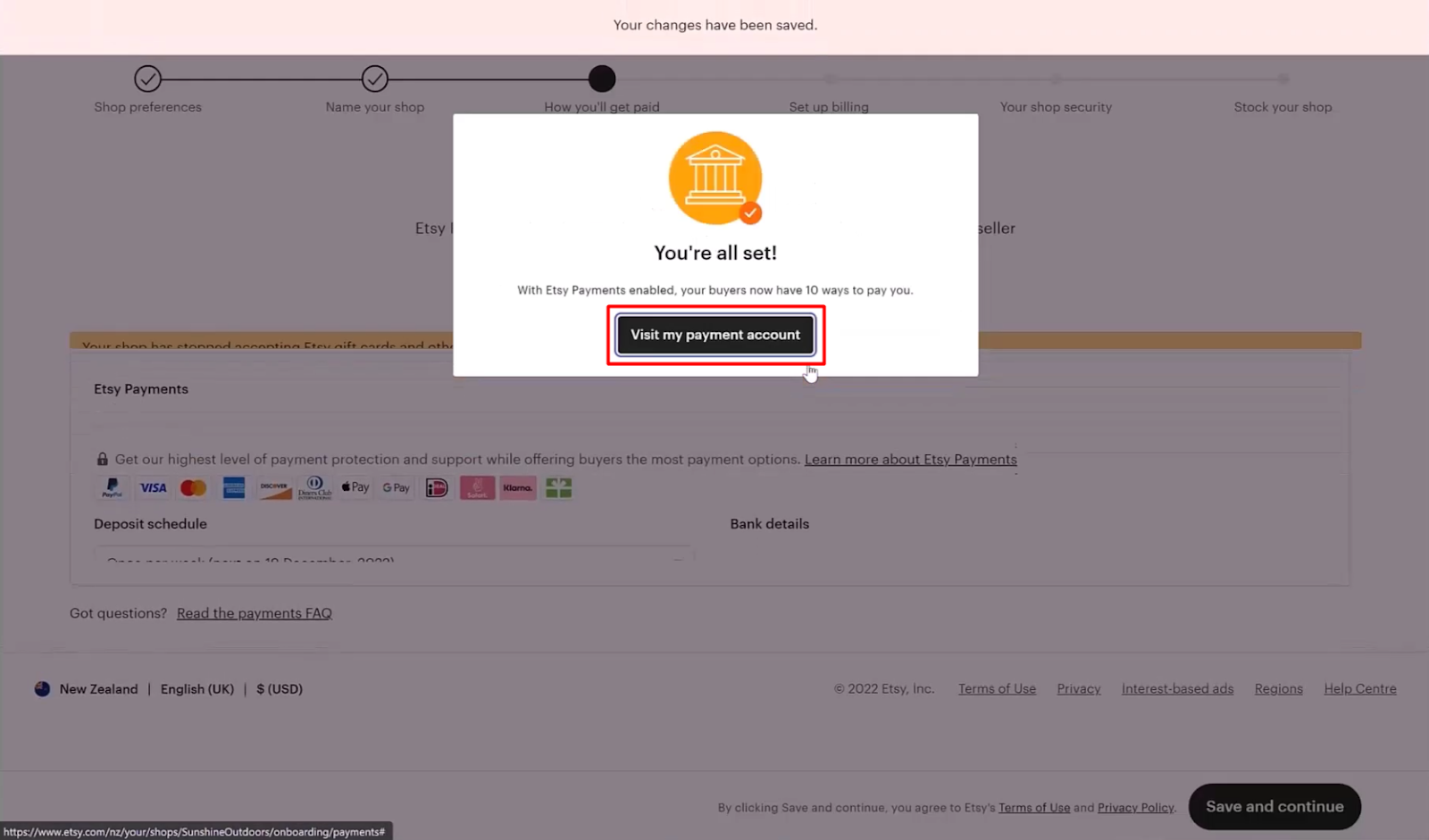1429x840 pixels.
Task: Select the PayPal payment icon
Action: point(112,488)
